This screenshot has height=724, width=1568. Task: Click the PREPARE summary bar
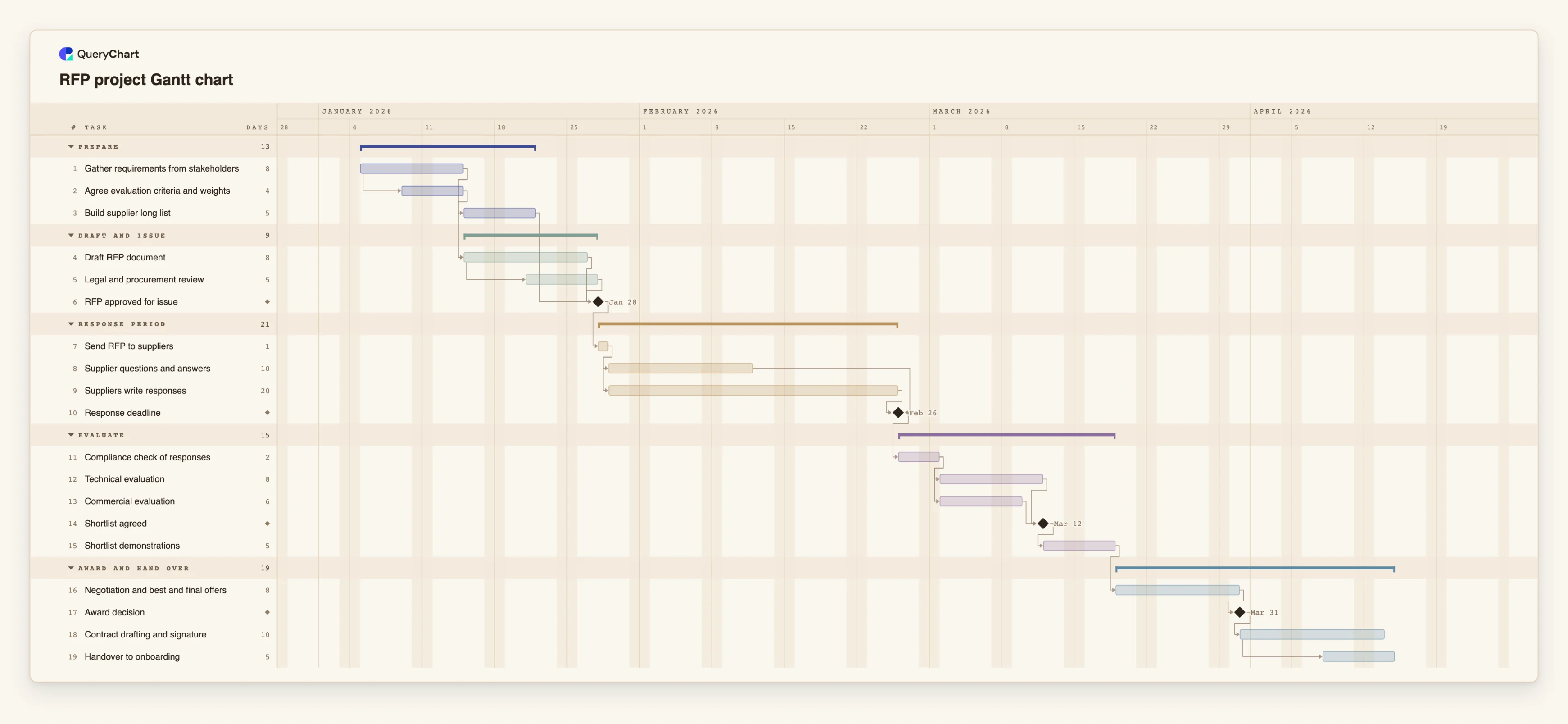pyautogui.click(x=448, y=147)
